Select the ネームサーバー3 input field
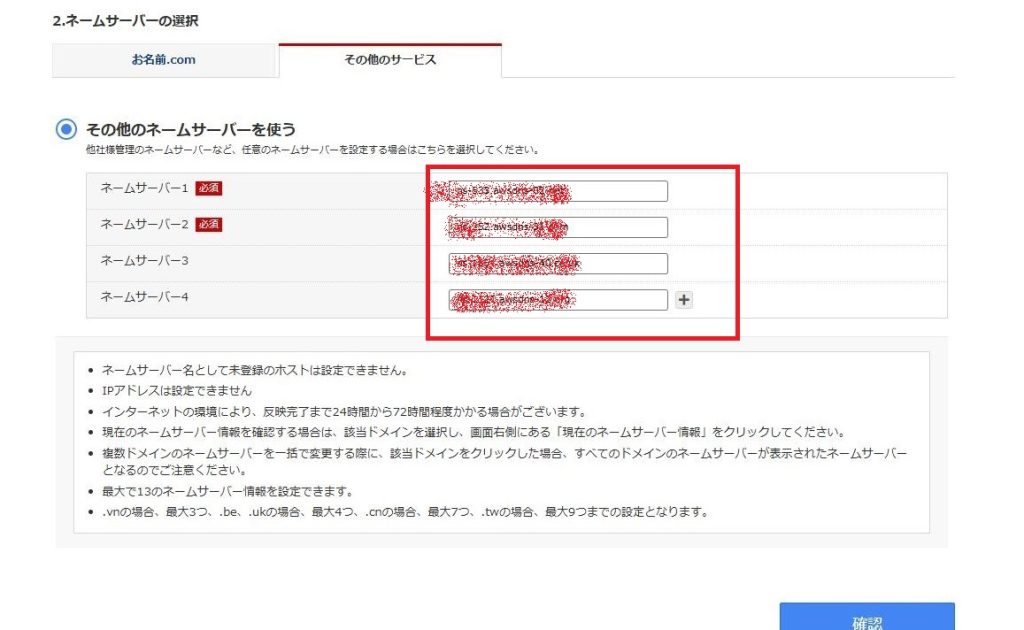 [558, 263]
